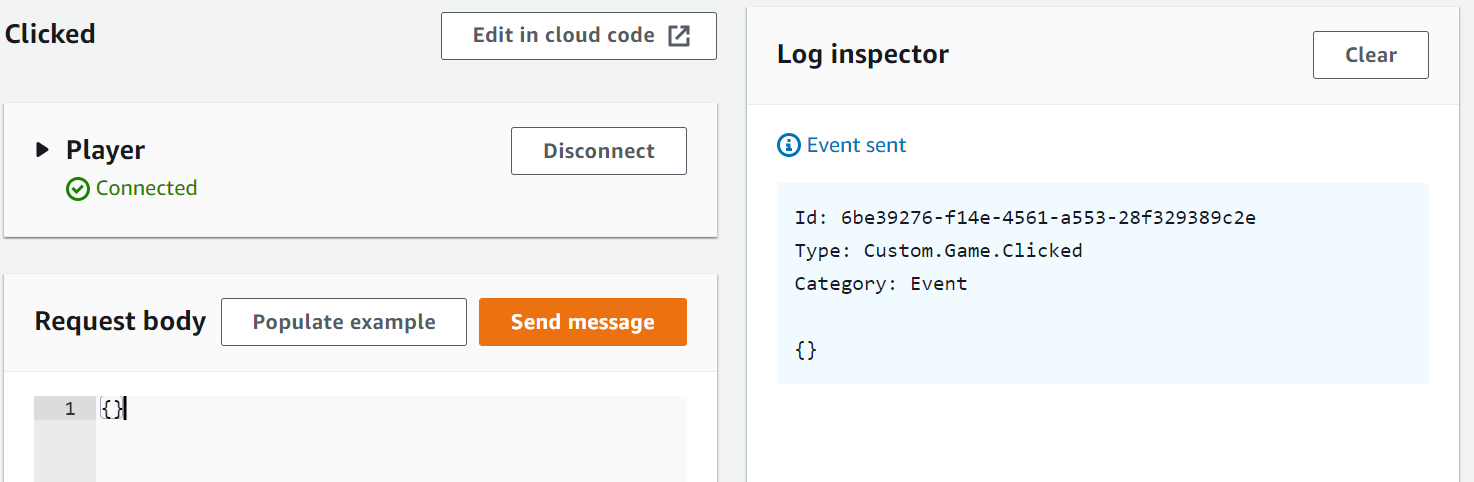Click the external link icon beside Edit in cloud code
Image resolution: width=1474 pixels, height=482 pixels.
click(679, 36)
